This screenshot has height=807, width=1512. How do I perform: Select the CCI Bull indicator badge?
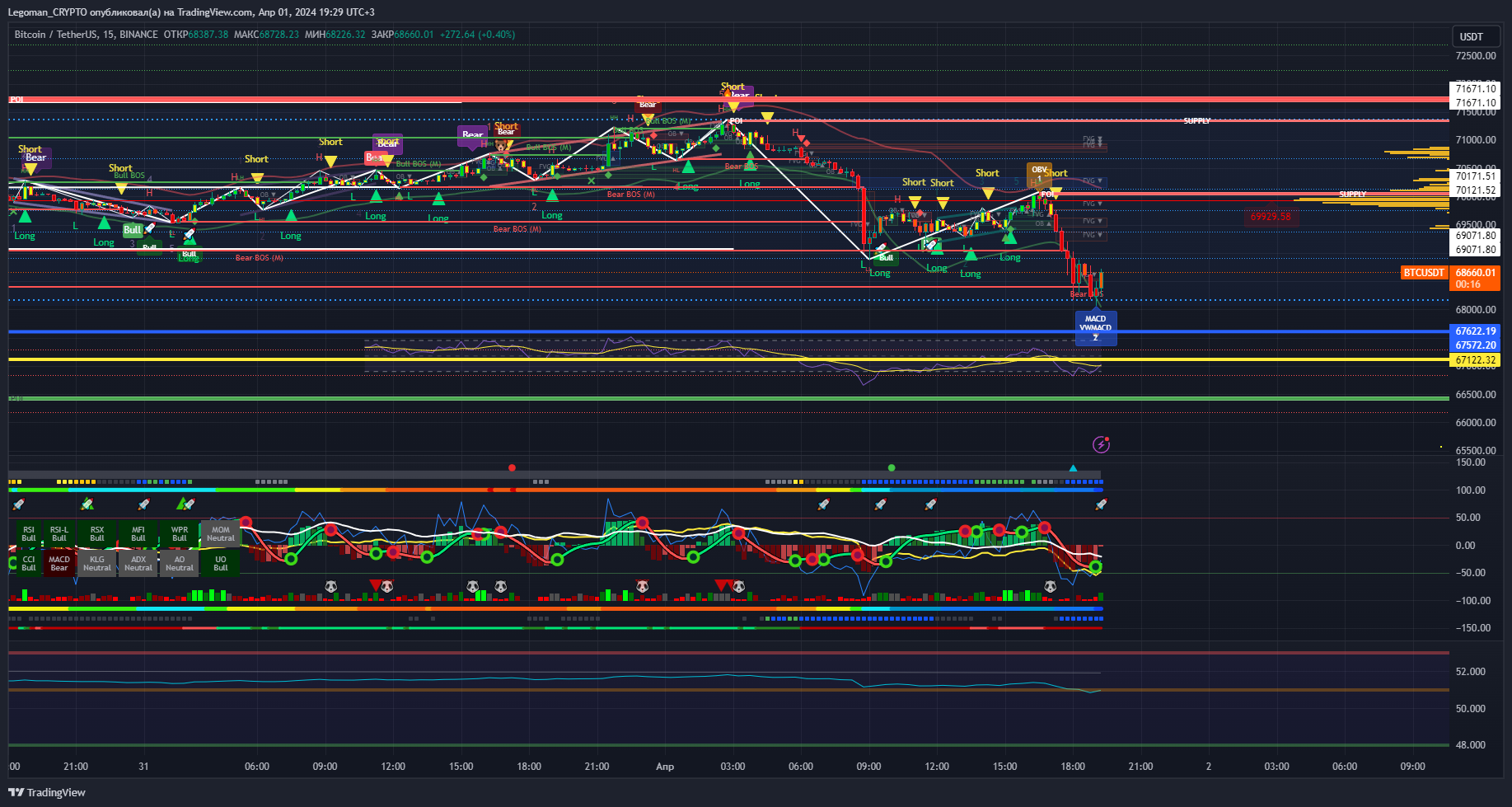(29, 564)
